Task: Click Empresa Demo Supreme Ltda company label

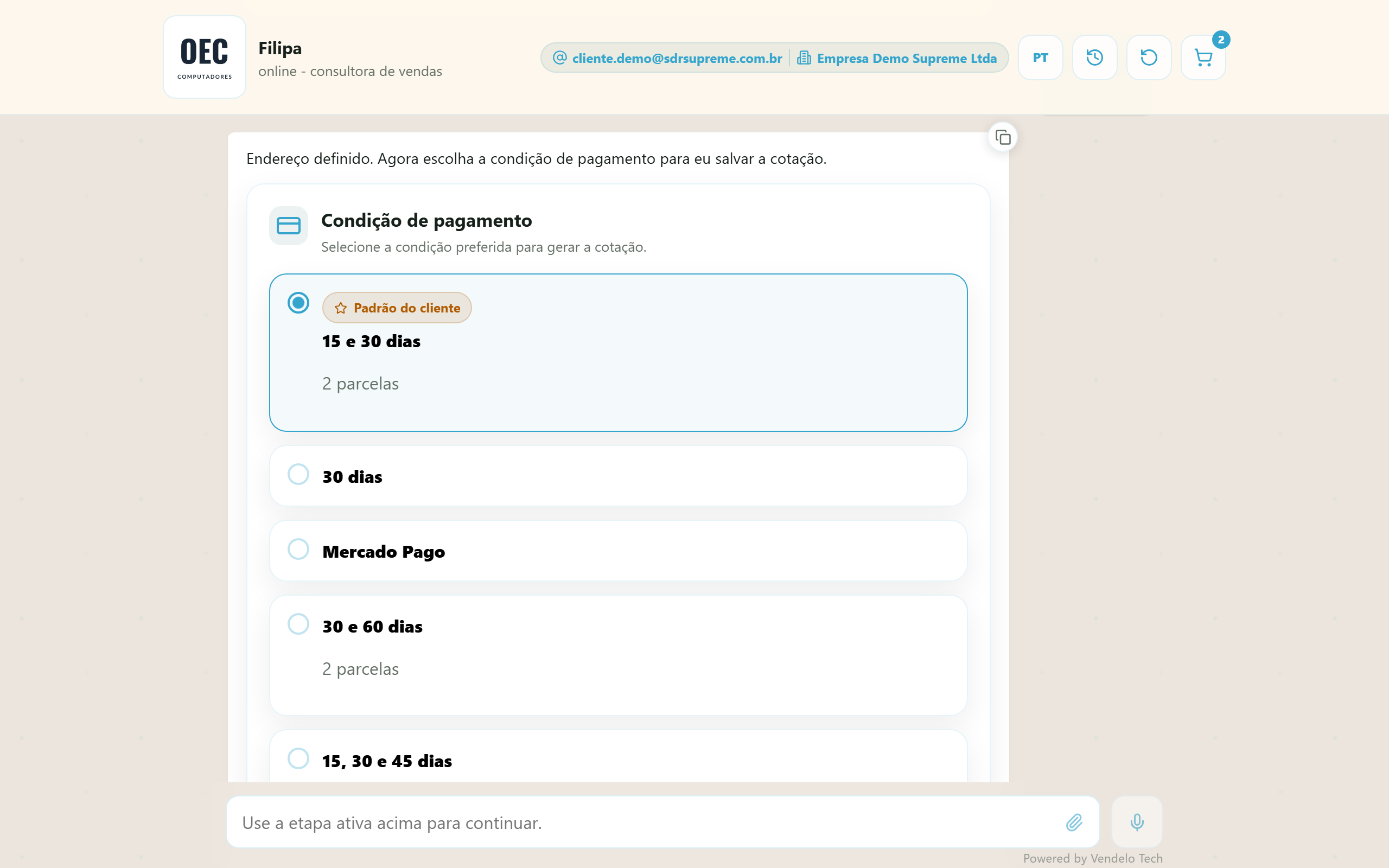Action: tap(906, 59)
